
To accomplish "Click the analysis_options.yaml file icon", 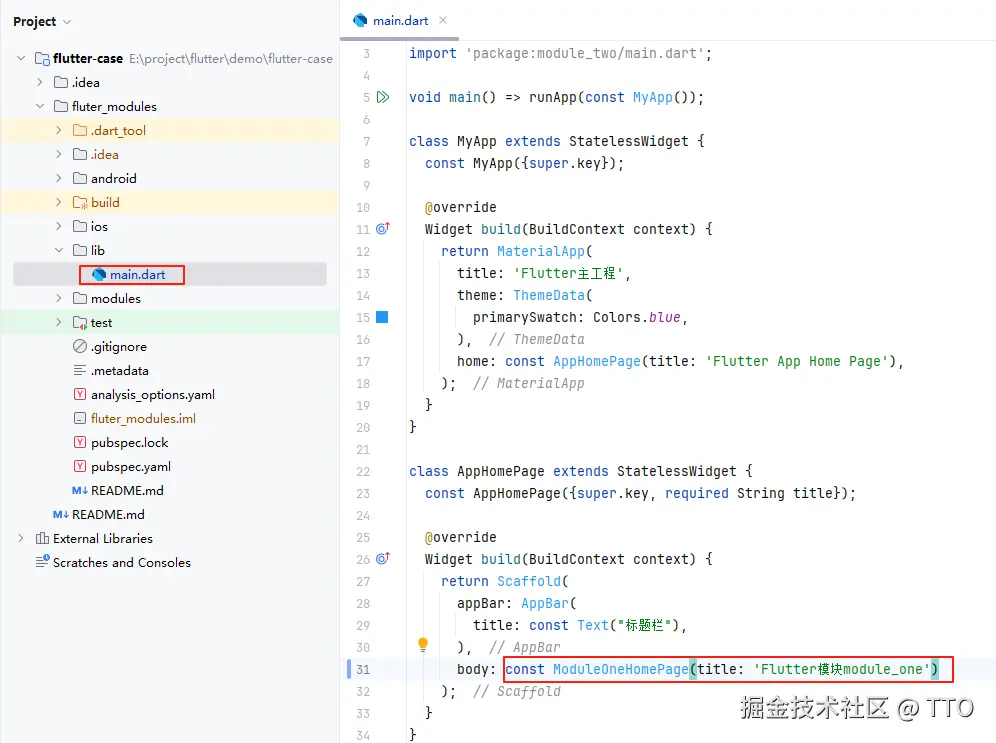I will [80, 394].
